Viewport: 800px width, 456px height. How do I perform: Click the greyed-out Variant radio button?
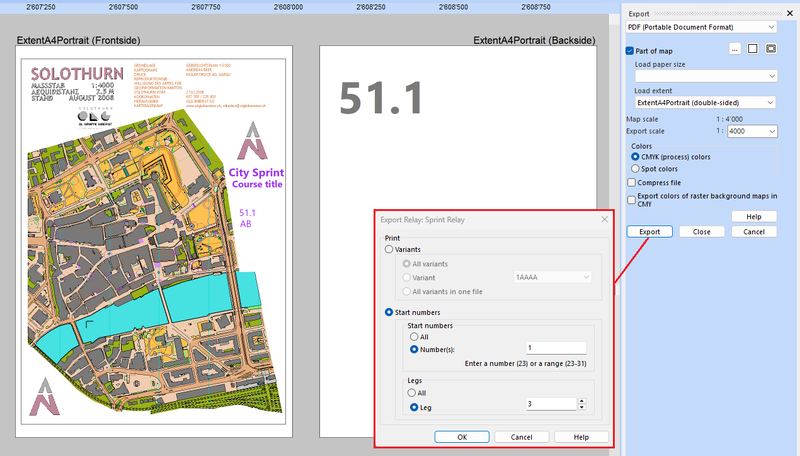(x=407, y=277)
